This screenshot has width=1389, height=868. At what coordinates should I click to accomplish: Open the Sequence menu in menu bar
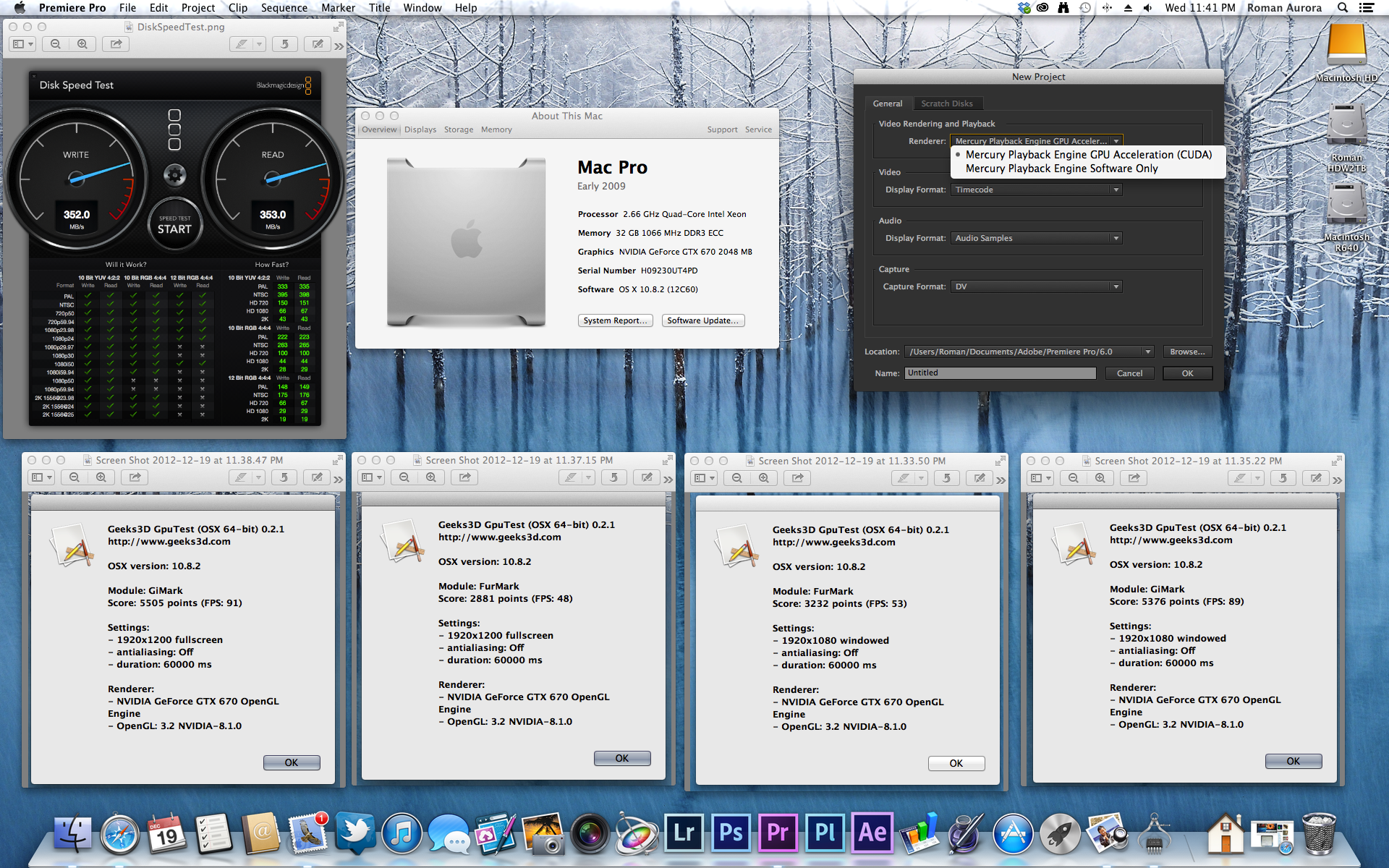284,8
